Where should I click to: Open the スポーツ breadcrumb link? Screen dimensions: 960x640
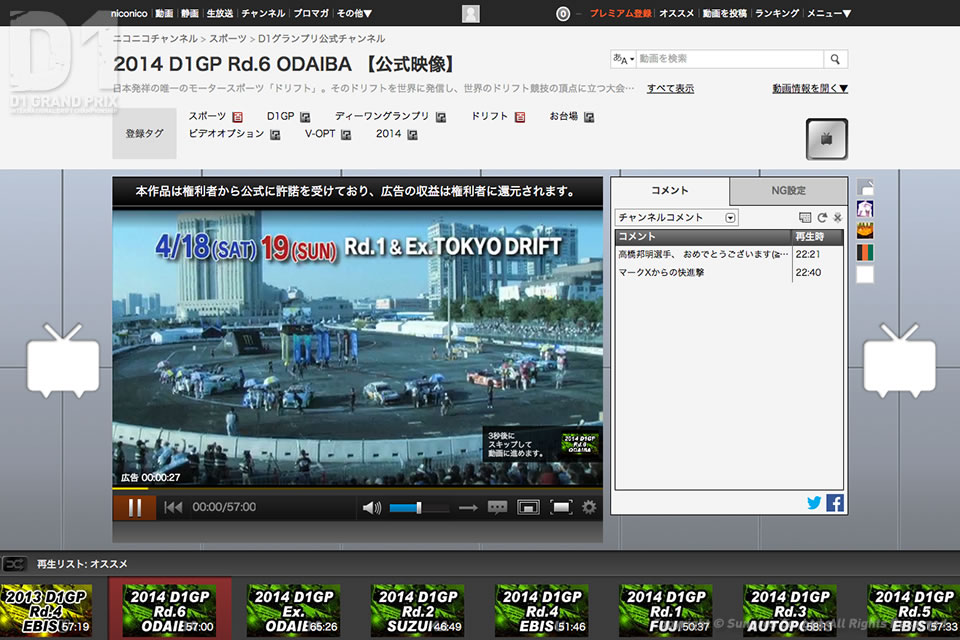(228, 39)
